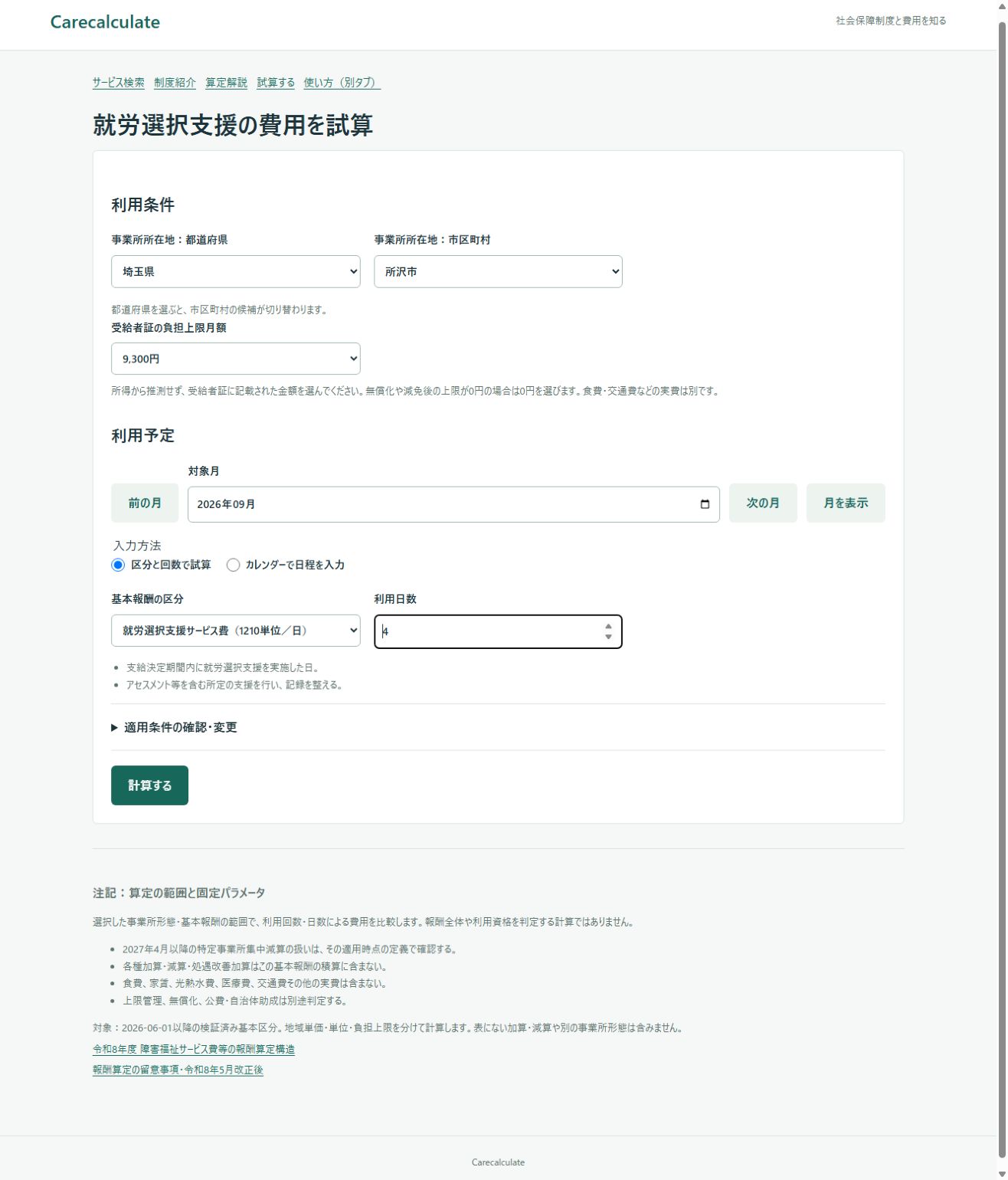This screenshot has height=1180, width=1008.
Task: Open 報酬算定の留意事項・令和8年5月改正後 link
Action: pos(178,1070)
